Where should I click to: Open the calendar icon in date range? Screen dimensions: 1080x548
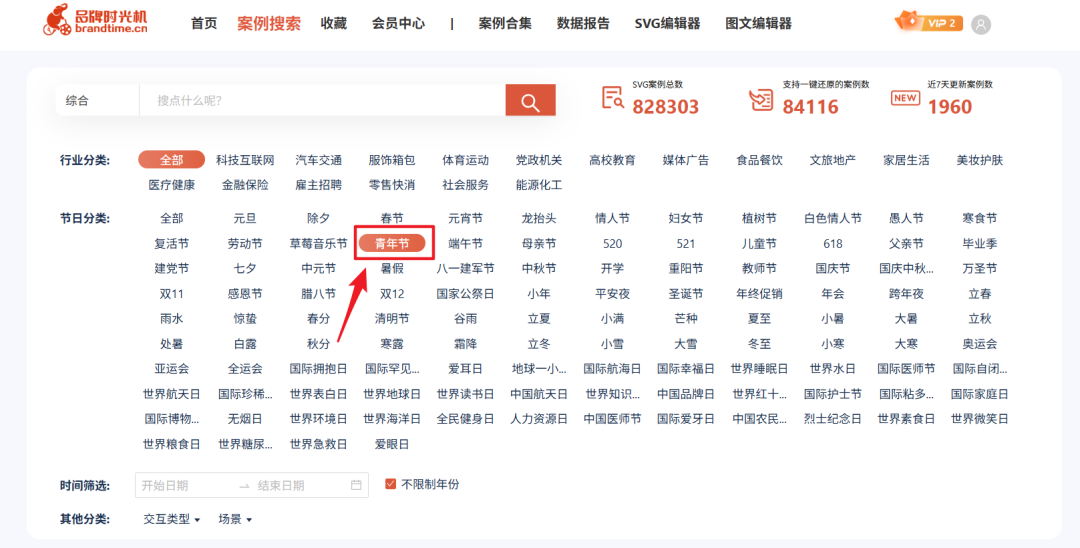(x=356, y=485)
